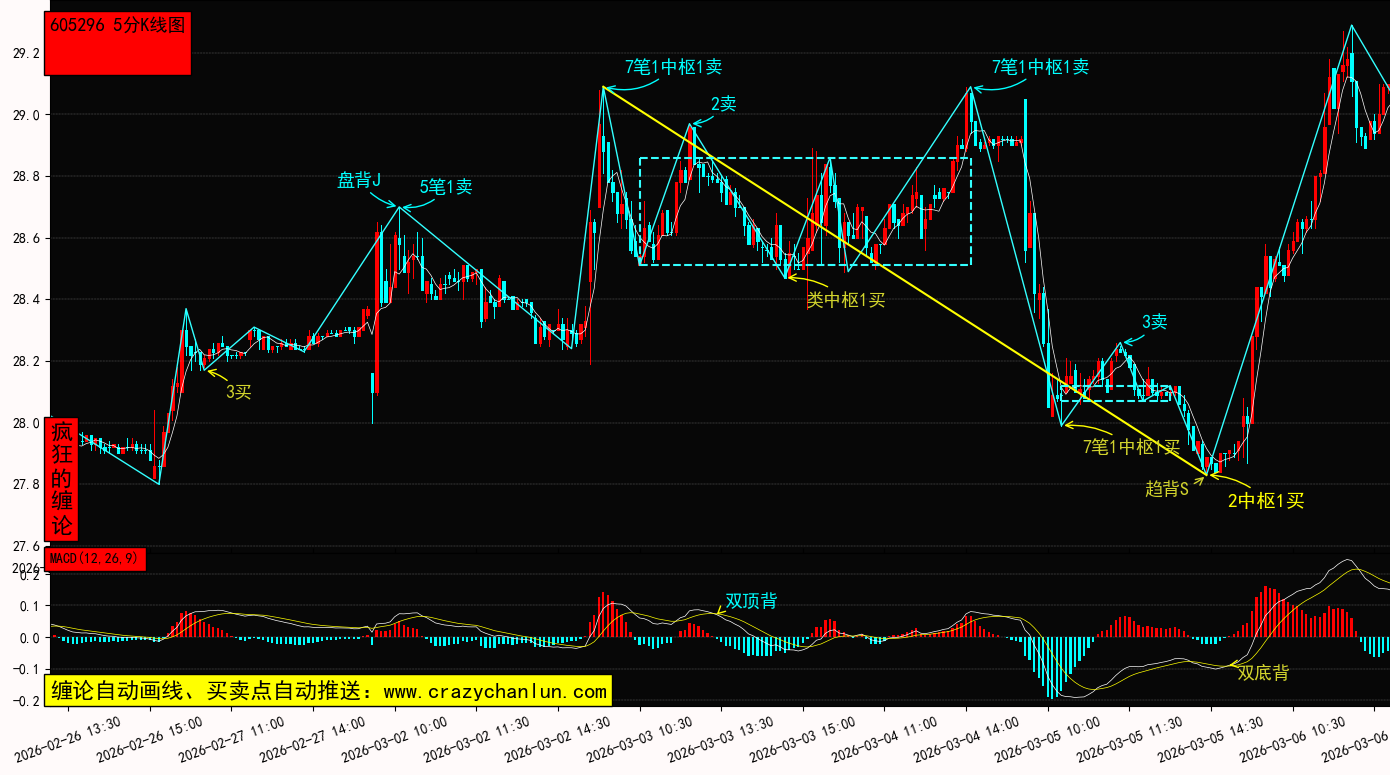The image size is (1390, 775).
Task: Select the 类中枢1买 buy annotation
Action: [x=845, y=299]
